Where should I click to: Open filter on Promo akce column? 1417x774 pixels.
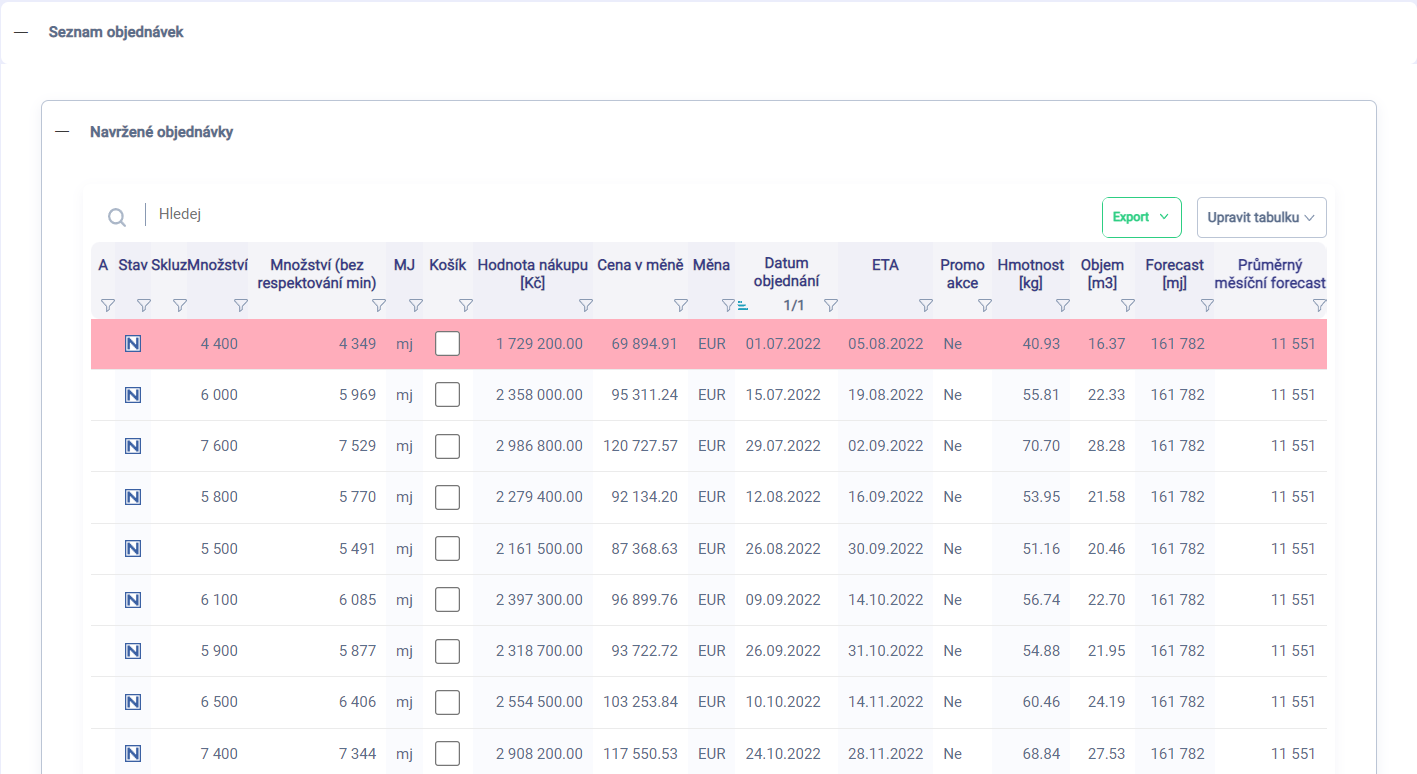(x=984, y=305)
